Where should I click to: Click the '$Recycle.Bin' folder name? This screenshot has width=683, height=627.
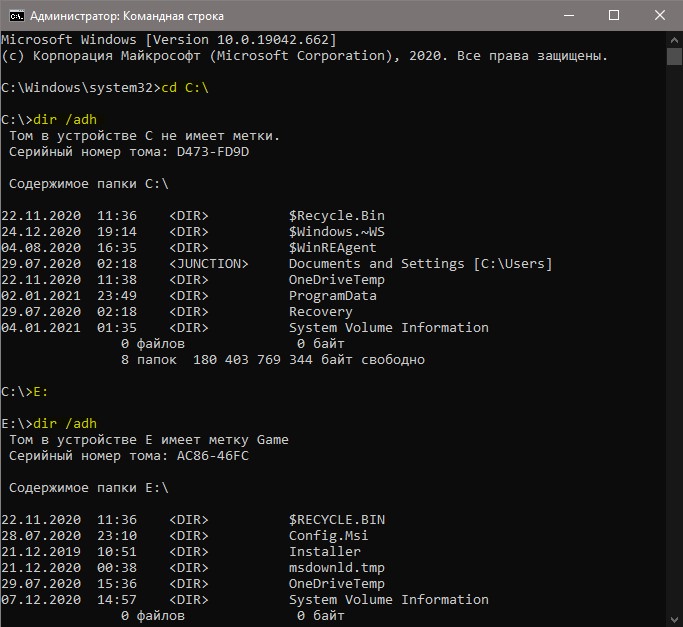(x=337, y=216)
